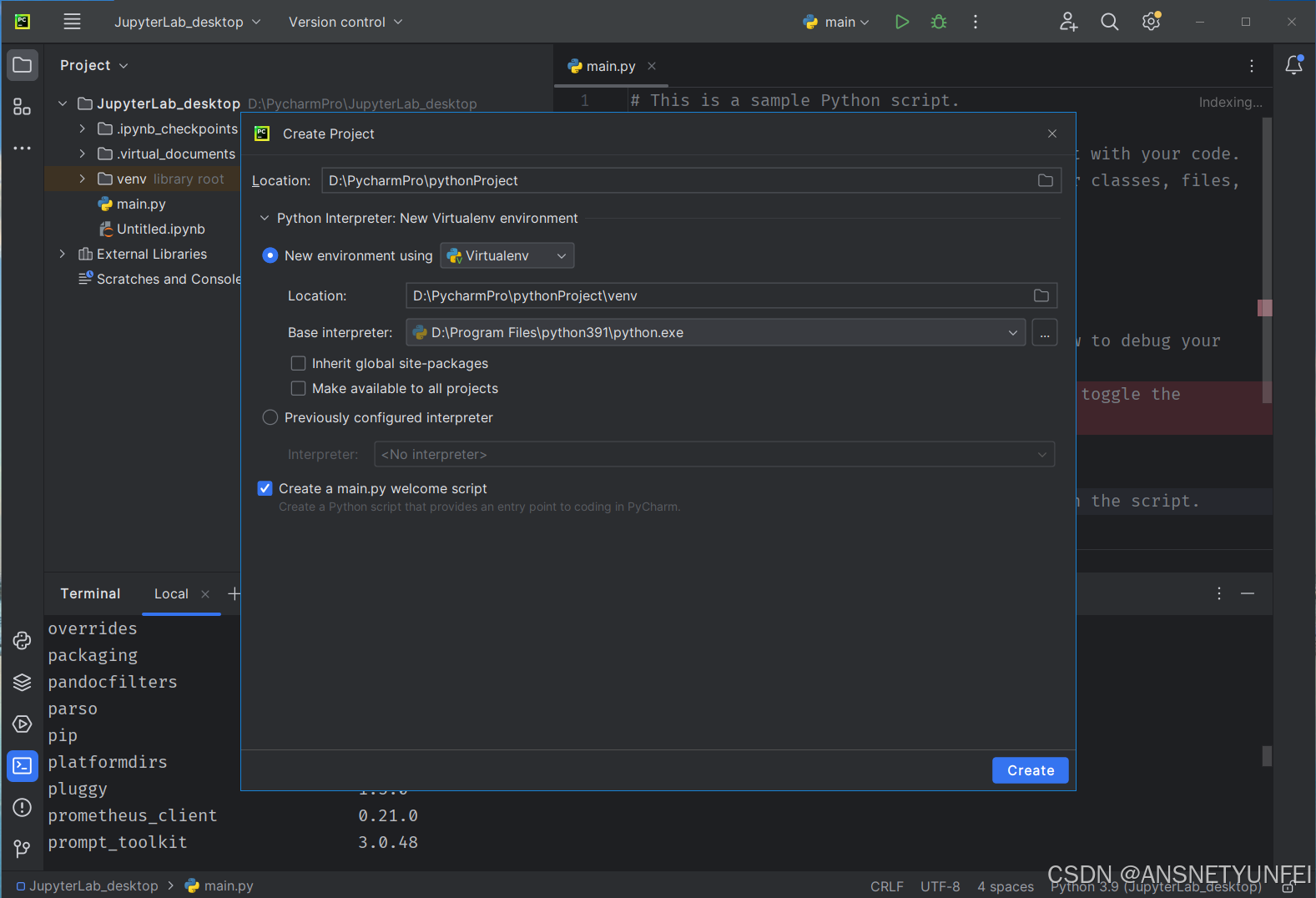Open the Notifications bell icon
This screenshot has width=1316, height=898.
1294,65
